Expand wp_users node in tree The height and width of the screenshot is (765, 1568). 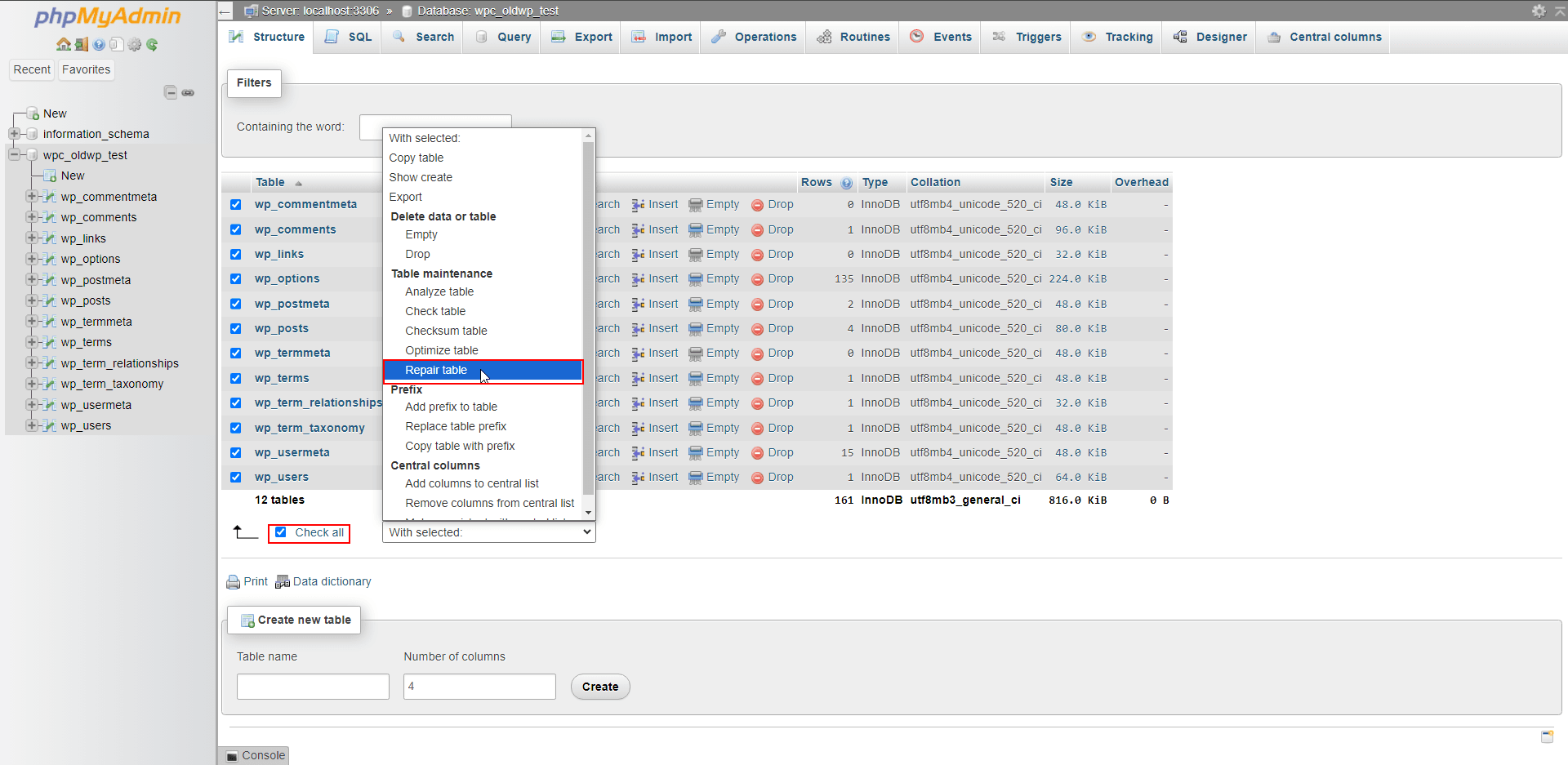point(32,425)
